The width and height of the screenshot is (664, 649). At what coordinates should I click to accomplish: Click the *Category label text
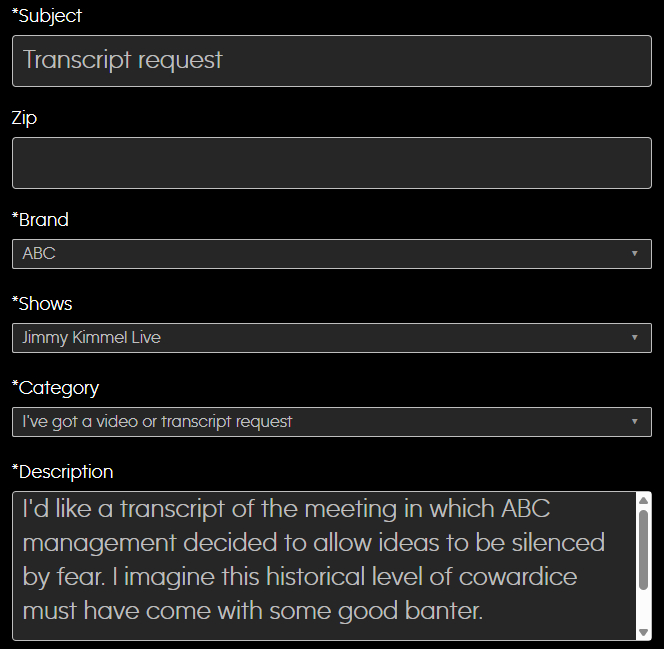click(56, 388)
